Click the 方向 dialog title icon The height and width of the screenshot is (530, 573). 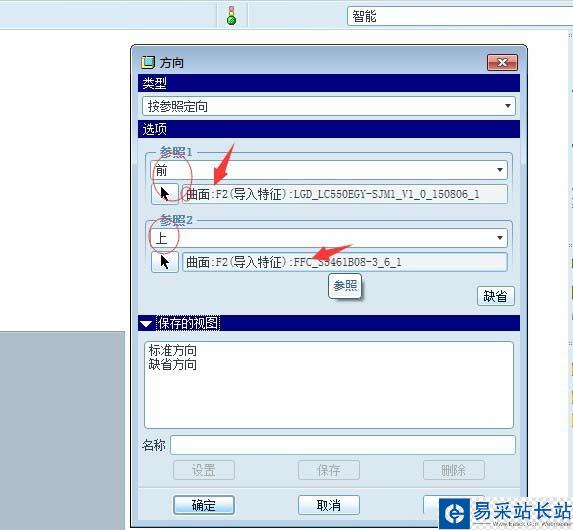[148, 63]
